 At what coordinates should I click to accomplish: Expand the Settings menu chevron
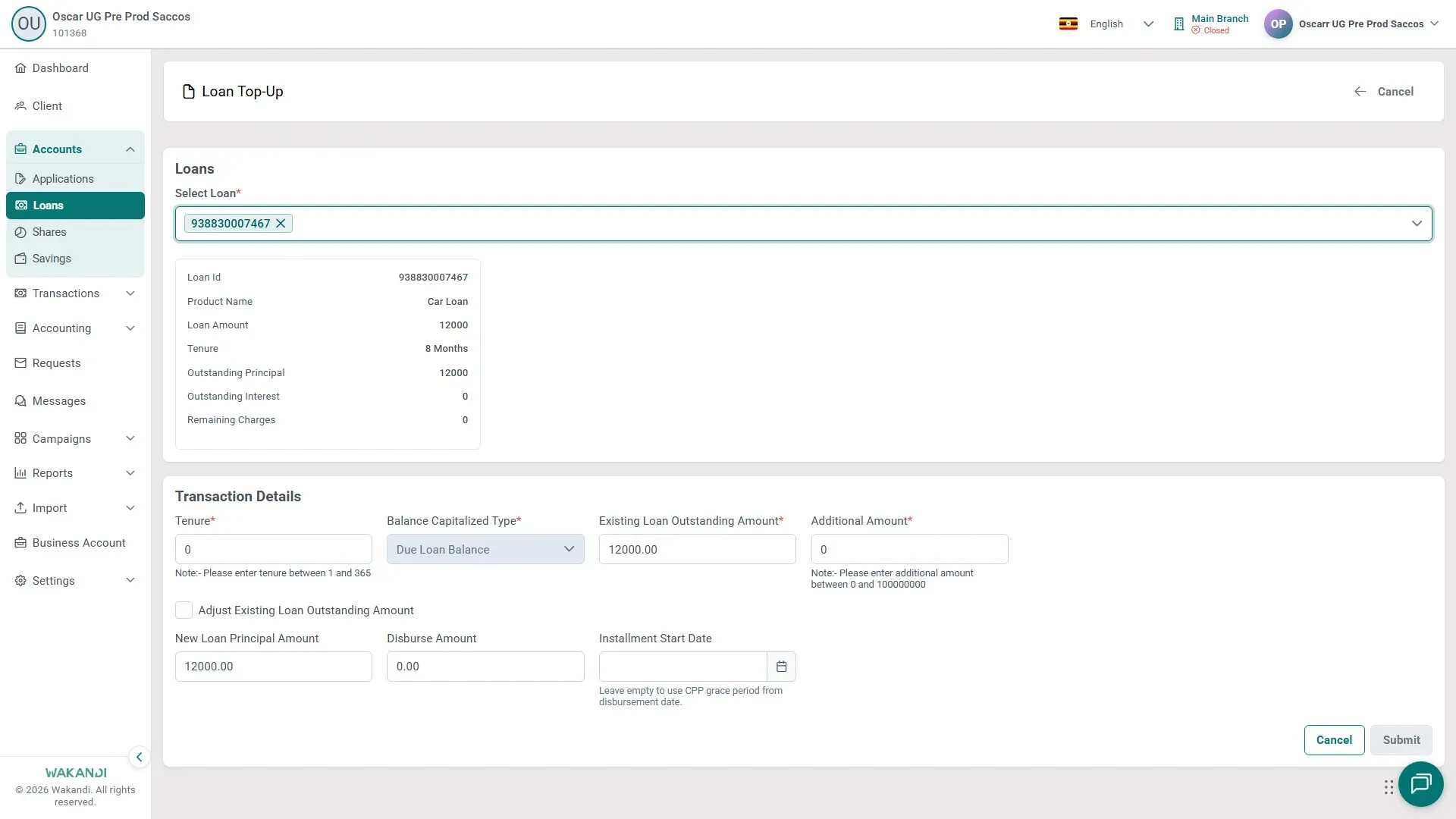click(130, 581)
